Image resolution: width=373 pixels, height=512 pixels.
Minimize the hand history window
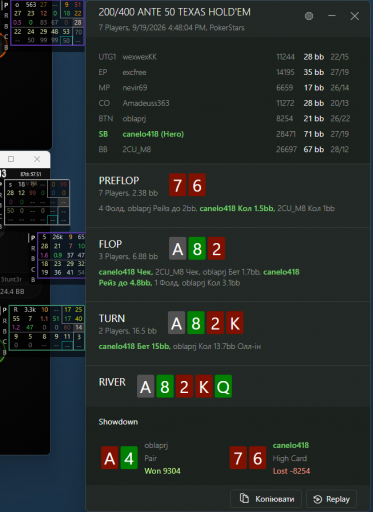pyautogui.click(x=332, y=16)
